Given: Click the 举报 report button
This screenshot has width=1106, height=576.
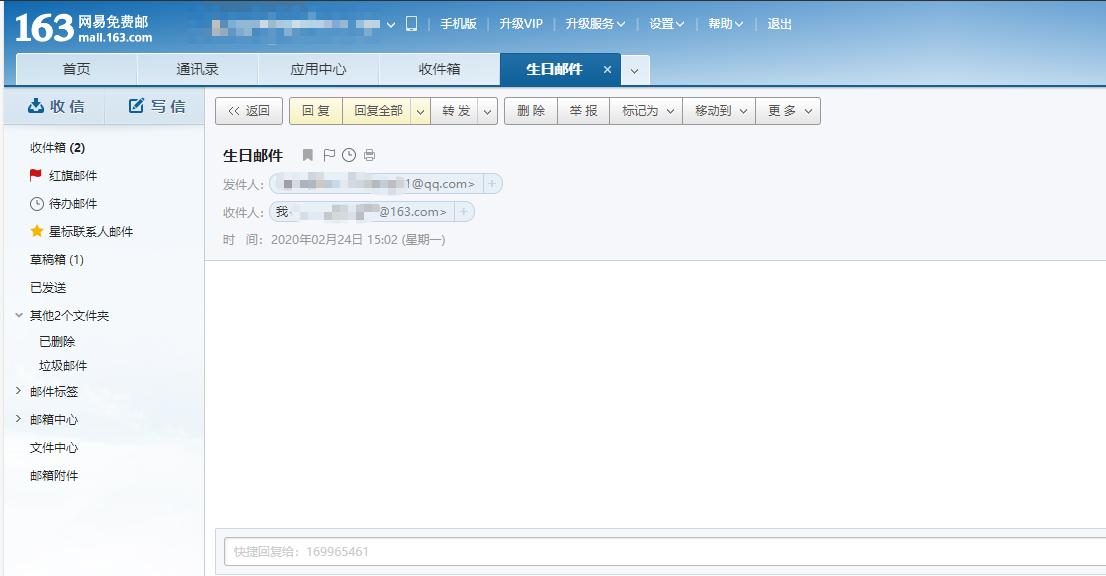Looking at the screenshot, I should (583, 111).
